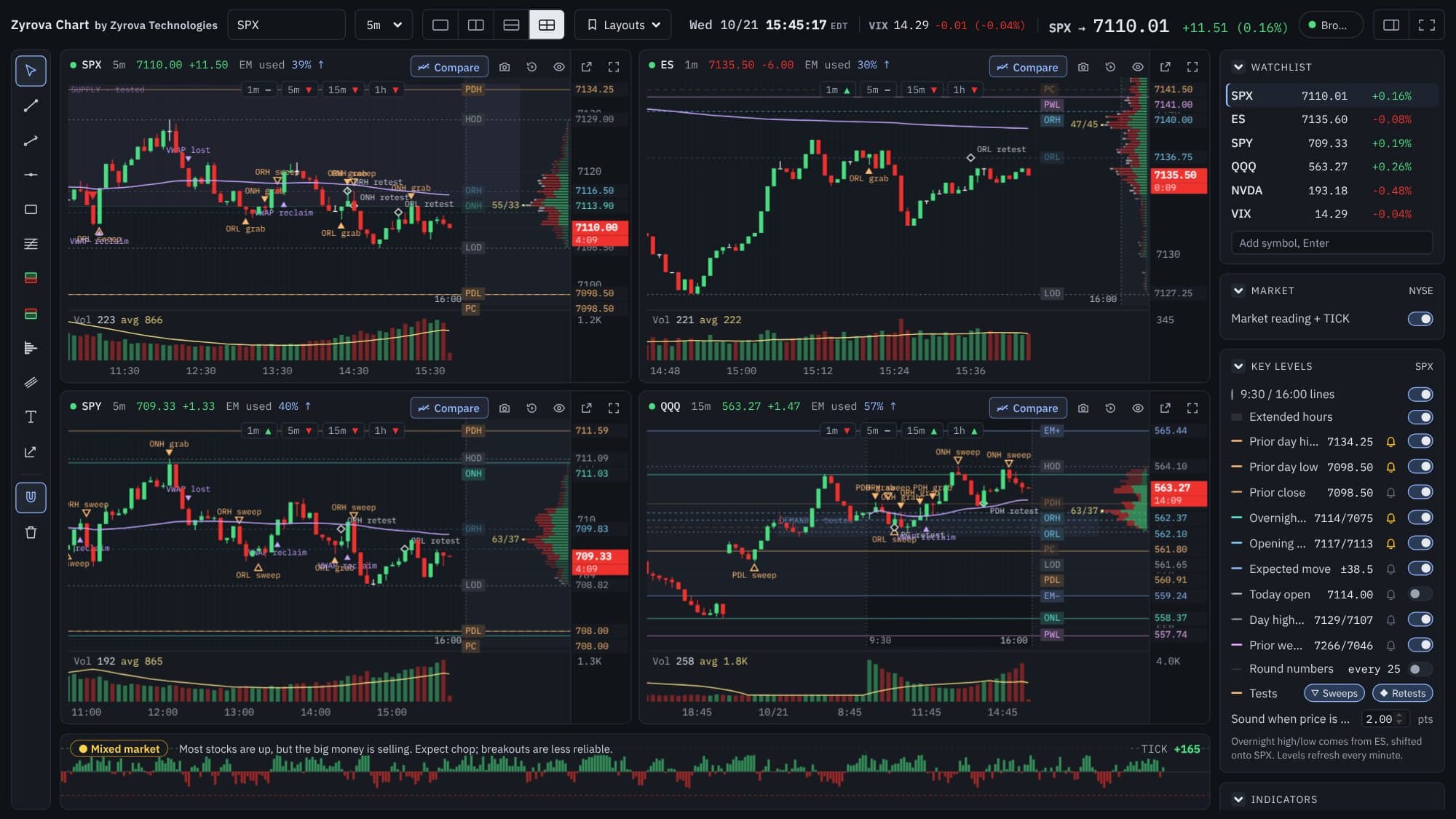
Task: Click the SPX symbol input field
Action: 286,25
